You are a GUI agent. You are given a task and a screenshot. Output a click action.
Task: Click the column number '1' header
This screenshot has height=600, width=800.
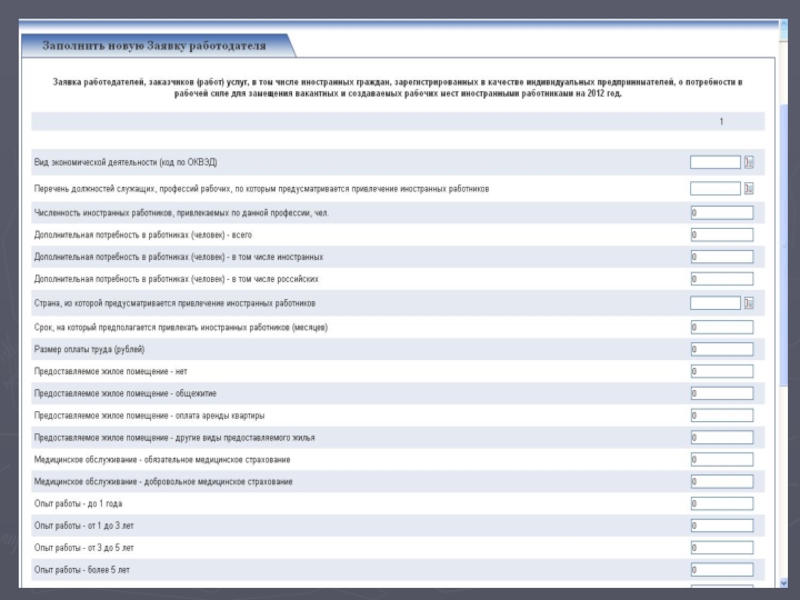[x=721, y=121]
